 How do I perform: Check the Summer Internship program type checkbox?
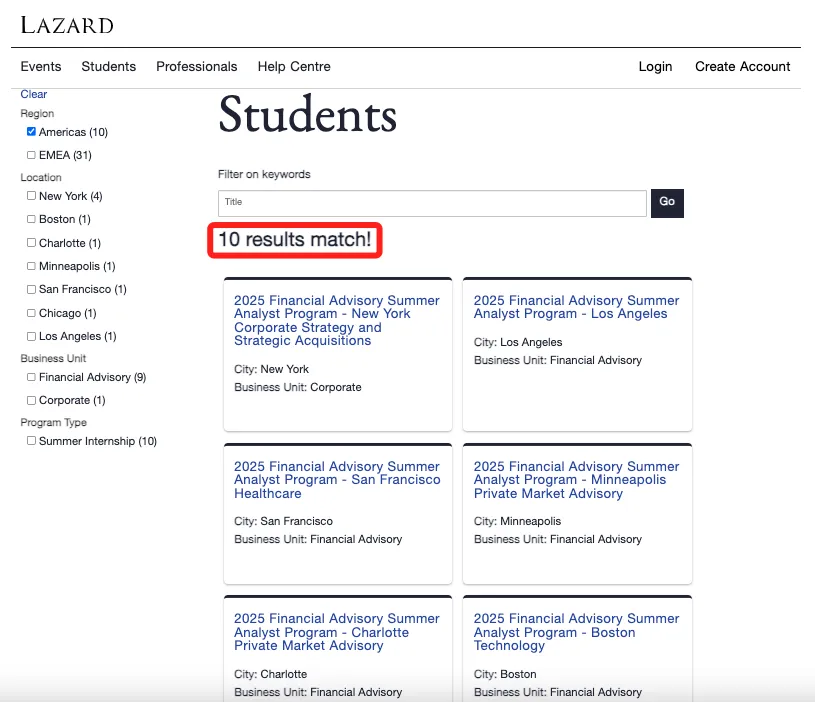(x=31, y=441)
